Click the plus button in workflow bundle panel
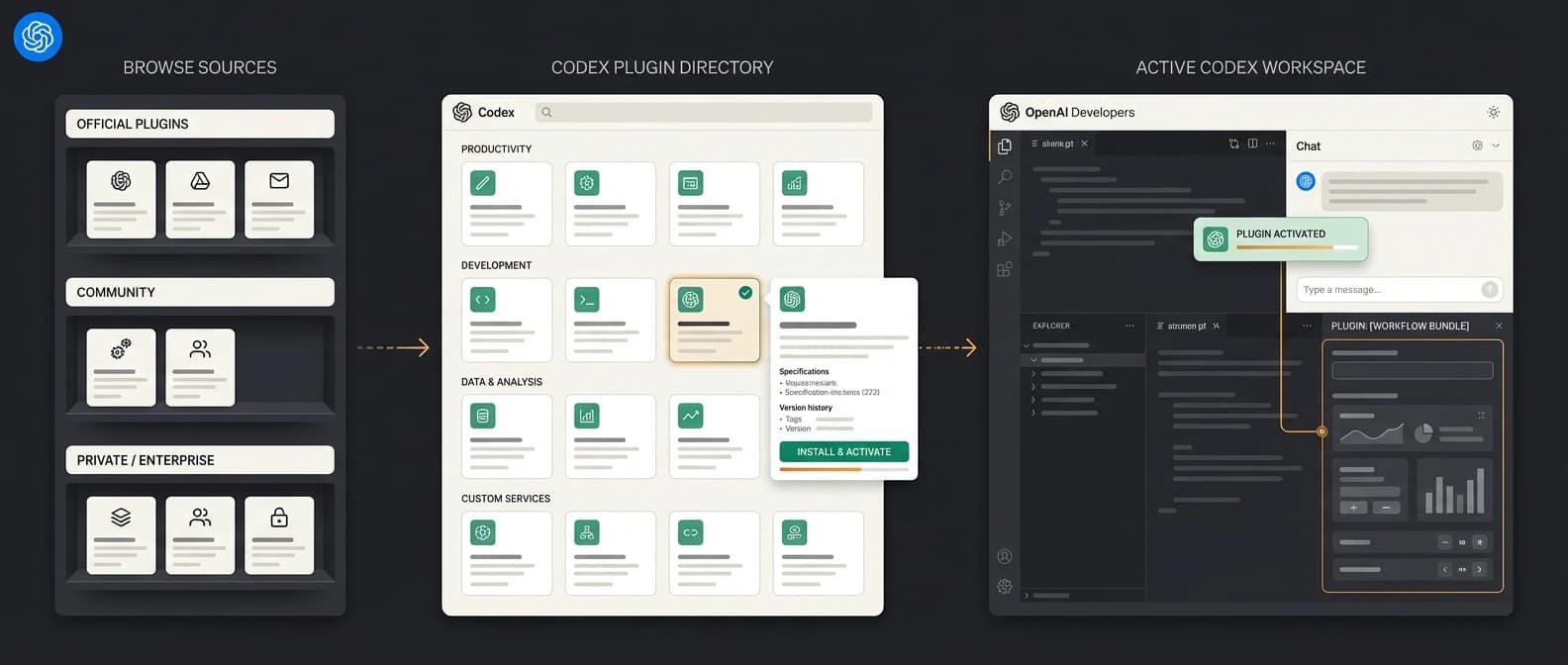This screenshot has height=665, width=1568. 1353,508
